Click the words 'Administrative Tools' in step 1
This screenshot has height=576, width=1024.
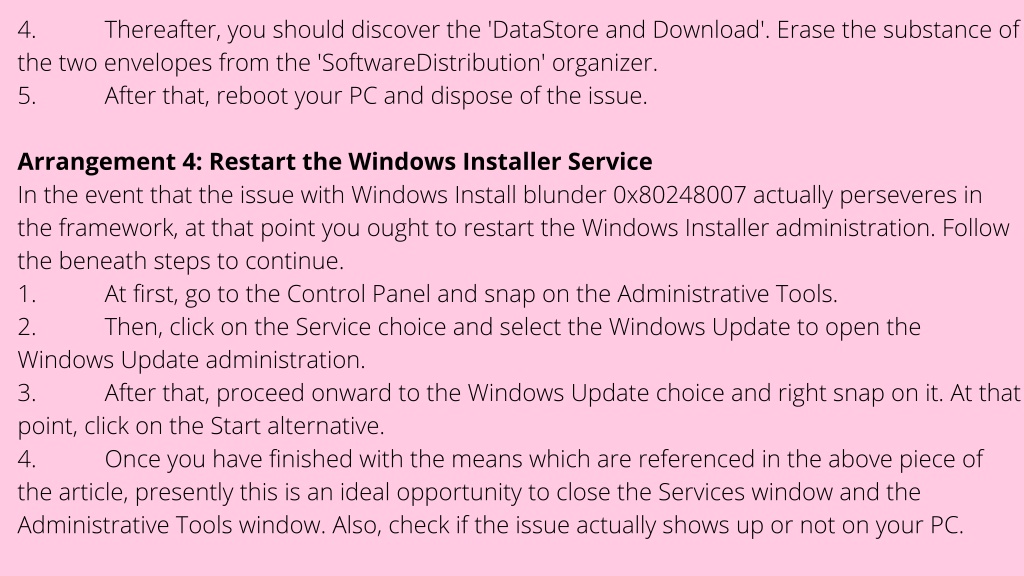point(725,294)
